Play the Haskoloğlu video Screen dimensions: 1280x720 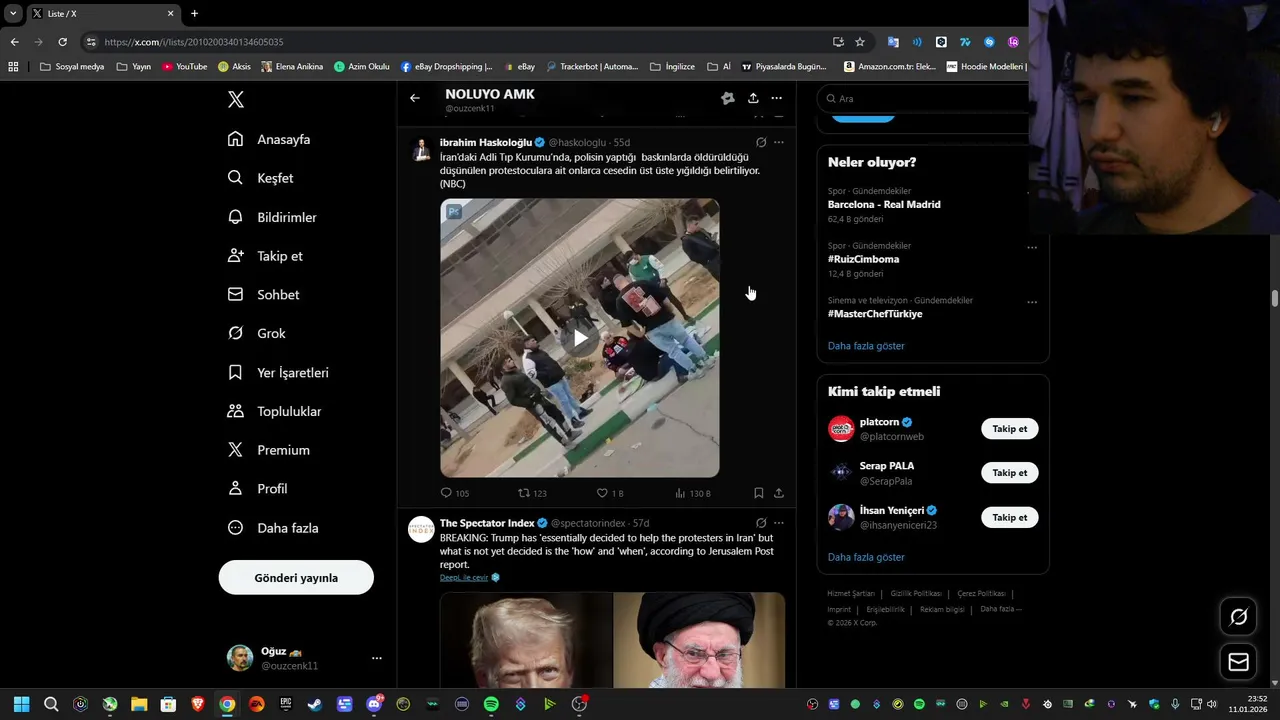(580, 338)
